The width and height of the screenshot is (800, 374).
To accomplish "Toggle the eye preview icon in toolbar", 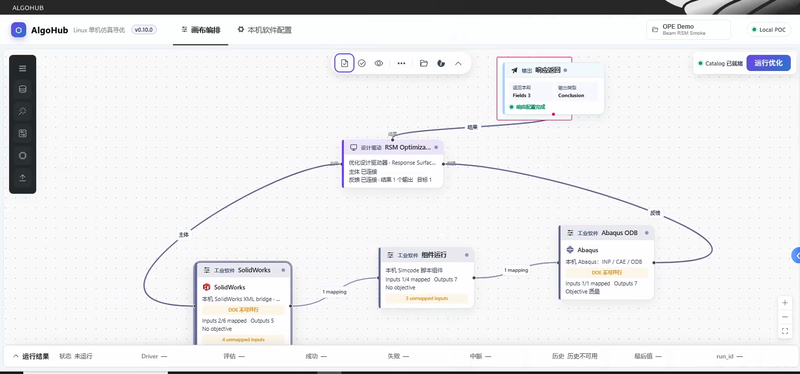I will point(379,63).
